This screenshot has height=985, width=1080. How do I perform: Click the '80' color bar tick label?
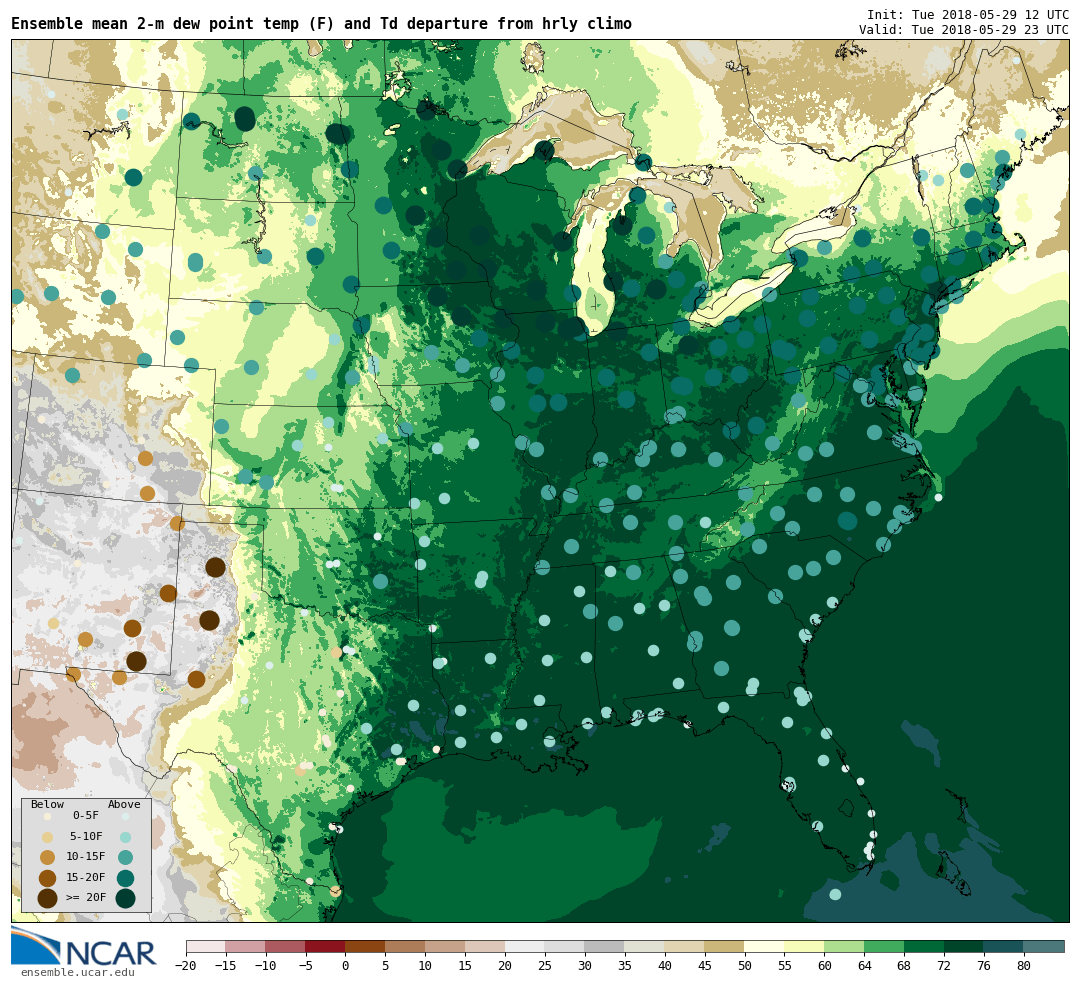pos(1025,966)
